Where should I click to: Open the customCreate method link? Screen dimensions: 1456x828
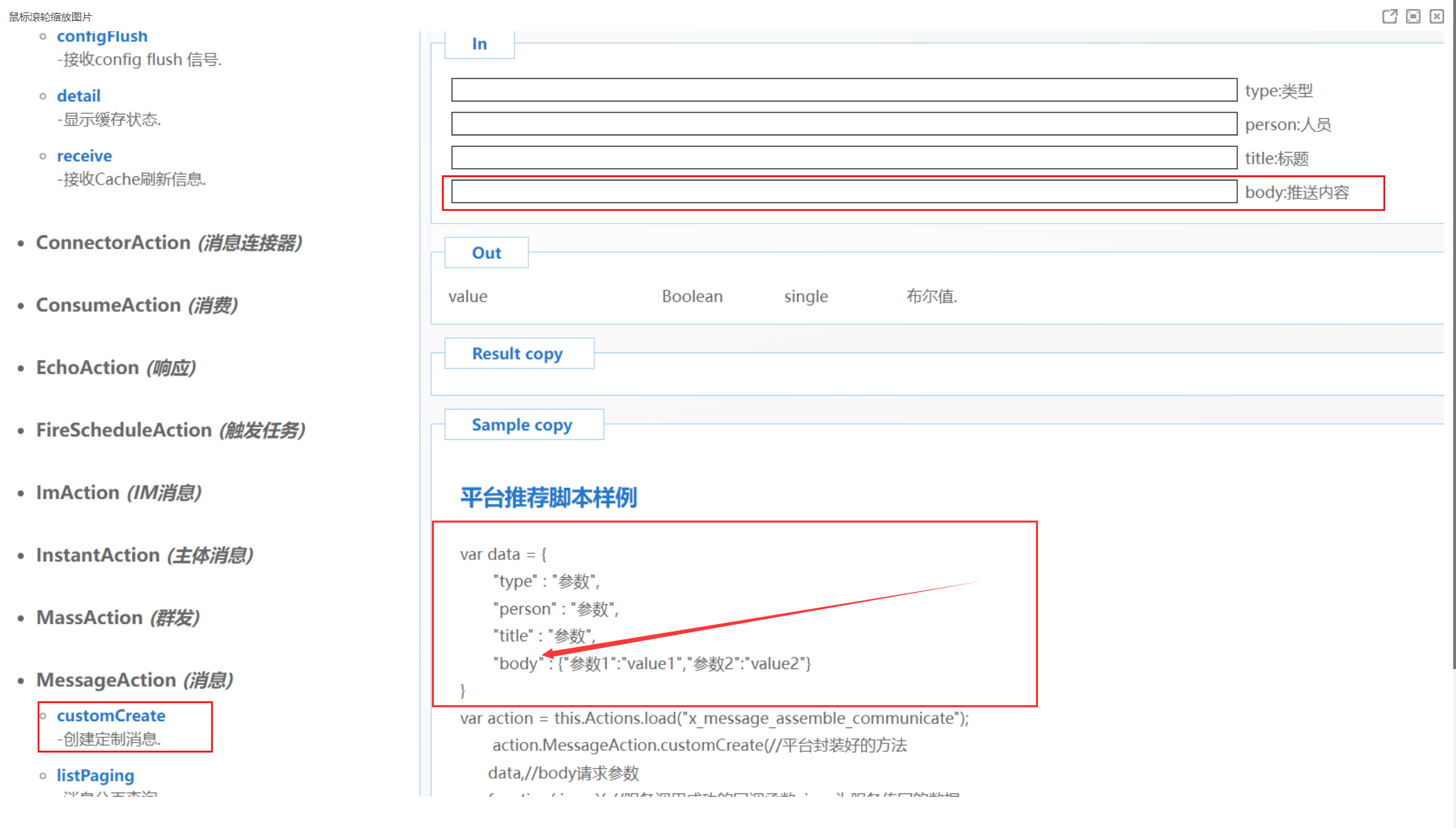pos(111,716)
